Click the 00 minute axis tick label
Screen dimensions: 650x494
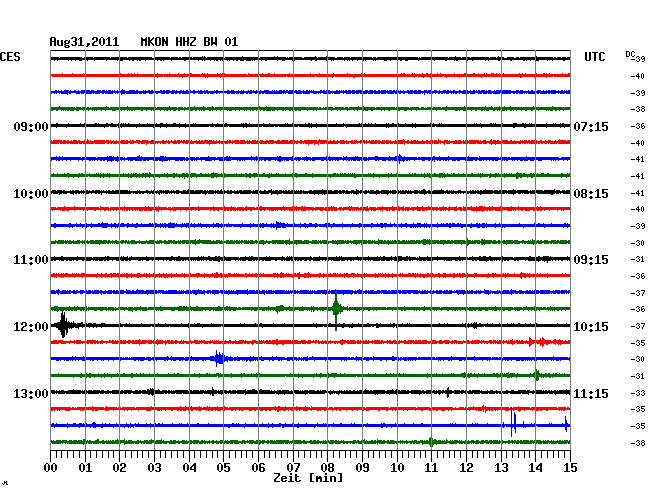51,467
